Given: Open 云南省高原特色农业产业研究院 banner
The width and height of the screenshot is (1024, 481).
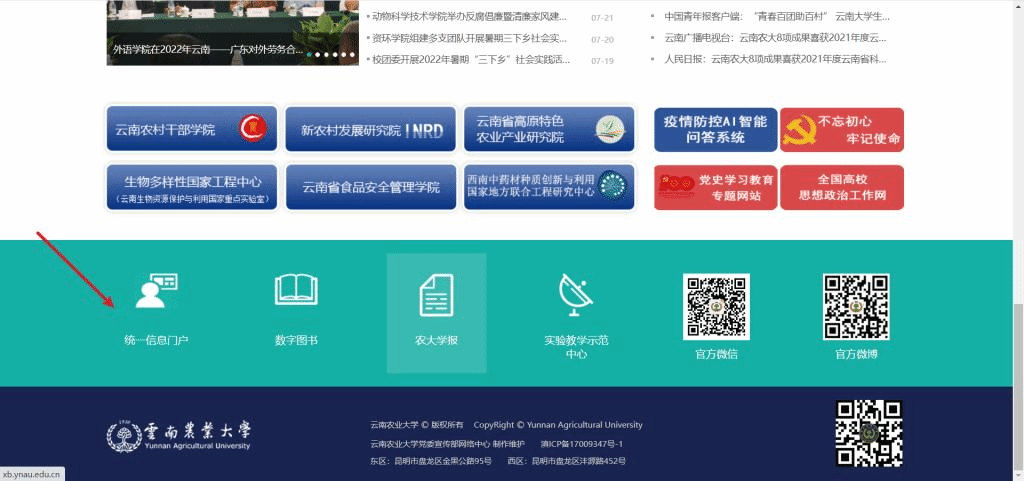Looking at the screenshot, I should pos(549,129).
